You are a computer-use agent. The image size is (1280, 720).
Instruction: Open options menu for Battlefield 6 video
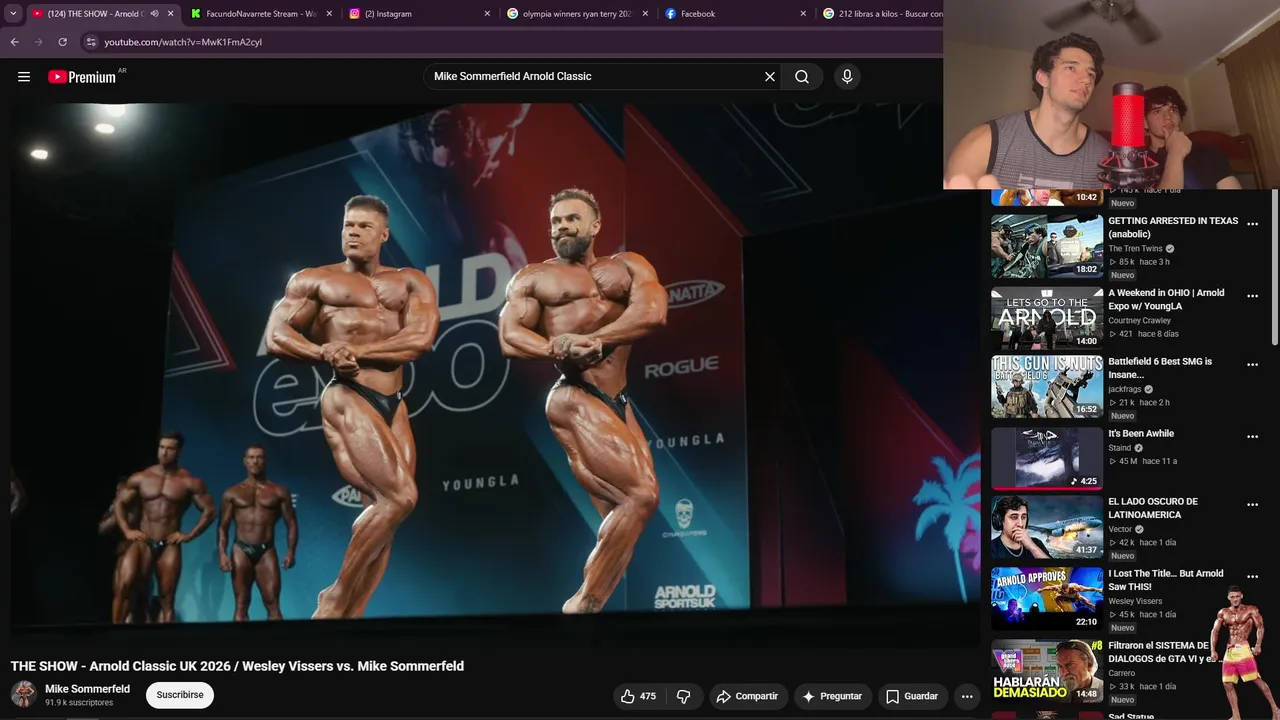coord(1252,365)
